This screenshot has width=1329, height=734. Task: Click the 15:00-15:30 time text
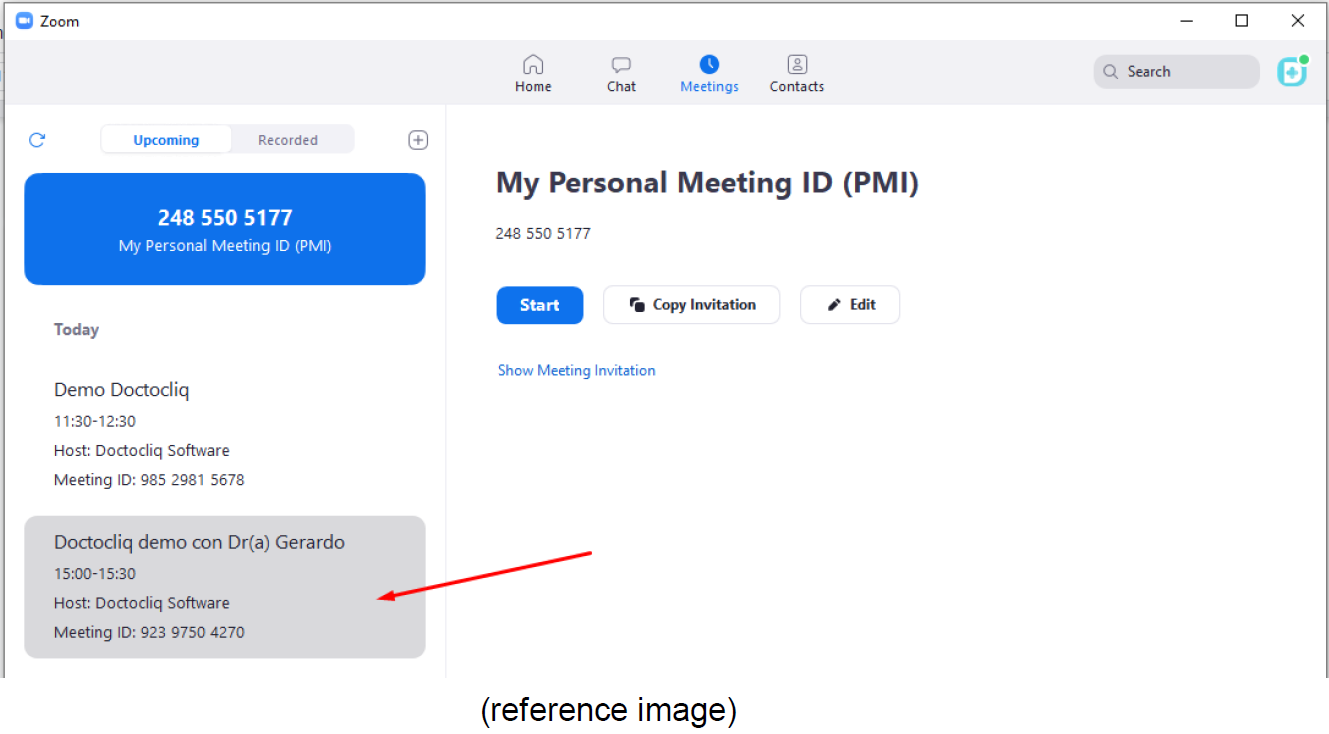click(x=95, y=573)
